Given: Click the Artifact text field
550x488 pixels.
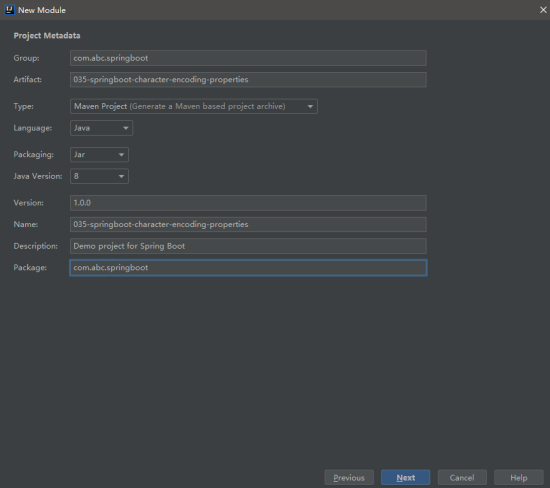Looking at the screenshot, I should click(x=248, y=80).
